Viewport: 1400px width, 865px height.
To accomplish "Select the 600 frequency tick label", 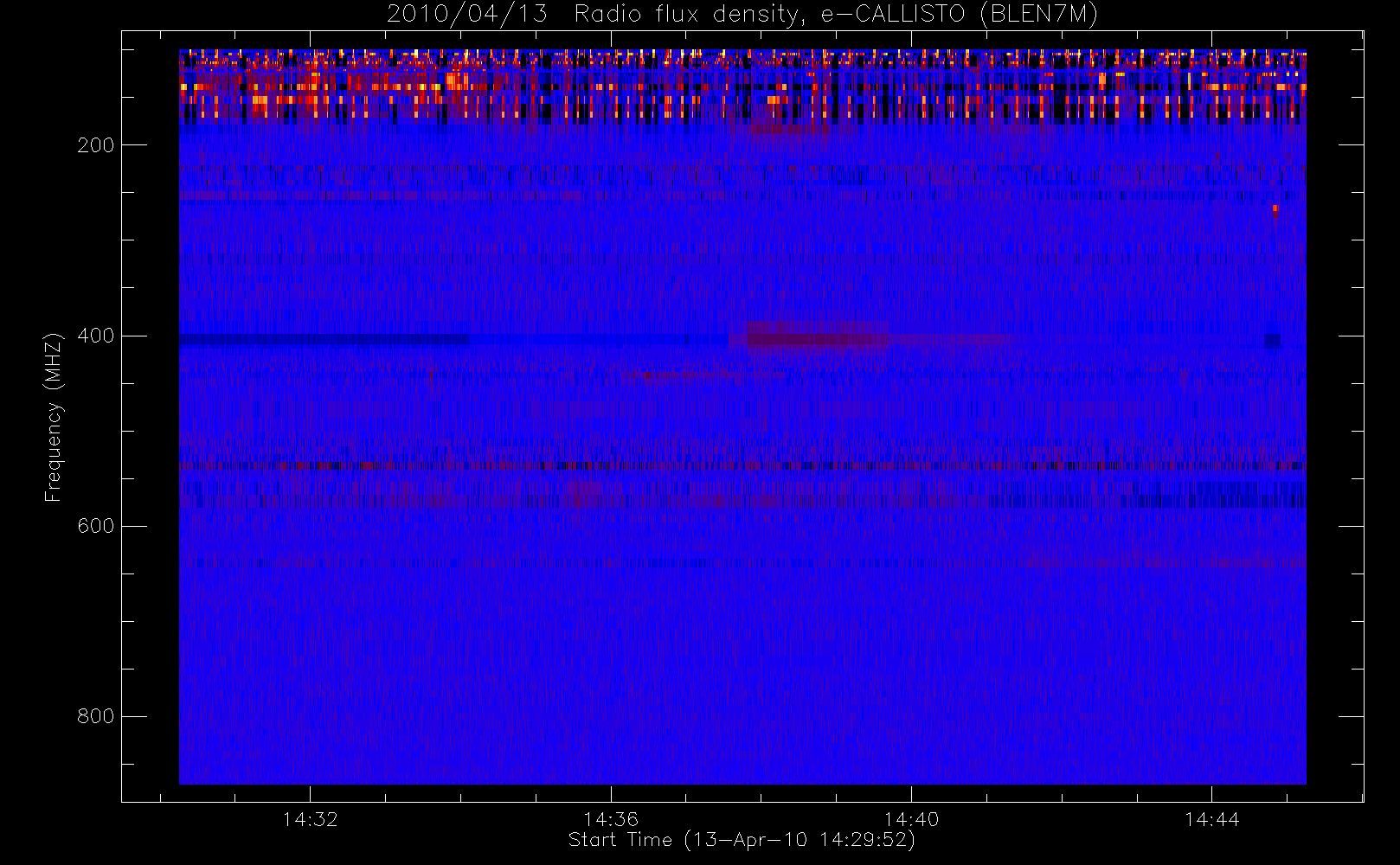I will (95, 526).
